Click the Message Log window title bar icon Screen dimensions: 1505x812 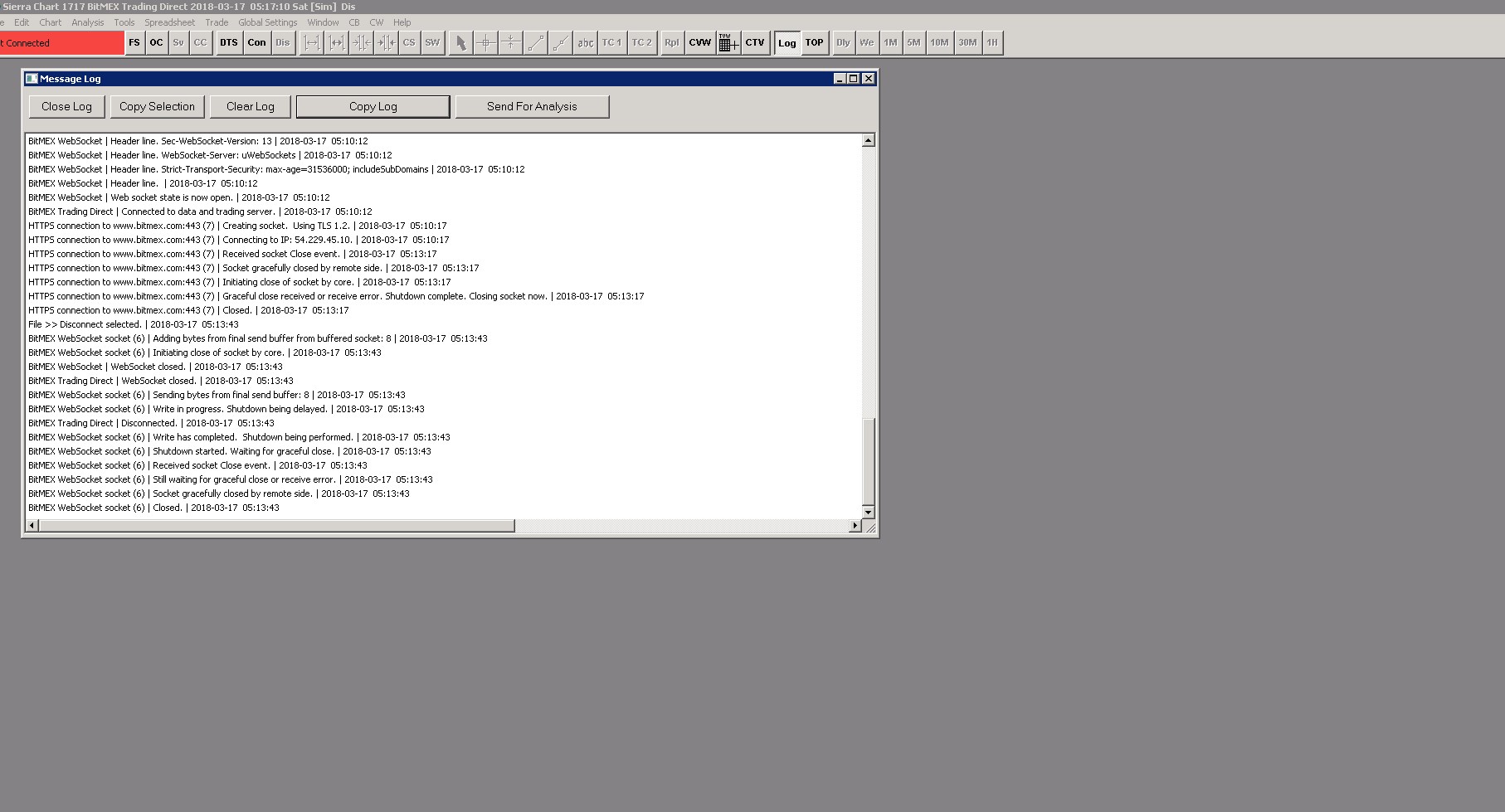32,79
